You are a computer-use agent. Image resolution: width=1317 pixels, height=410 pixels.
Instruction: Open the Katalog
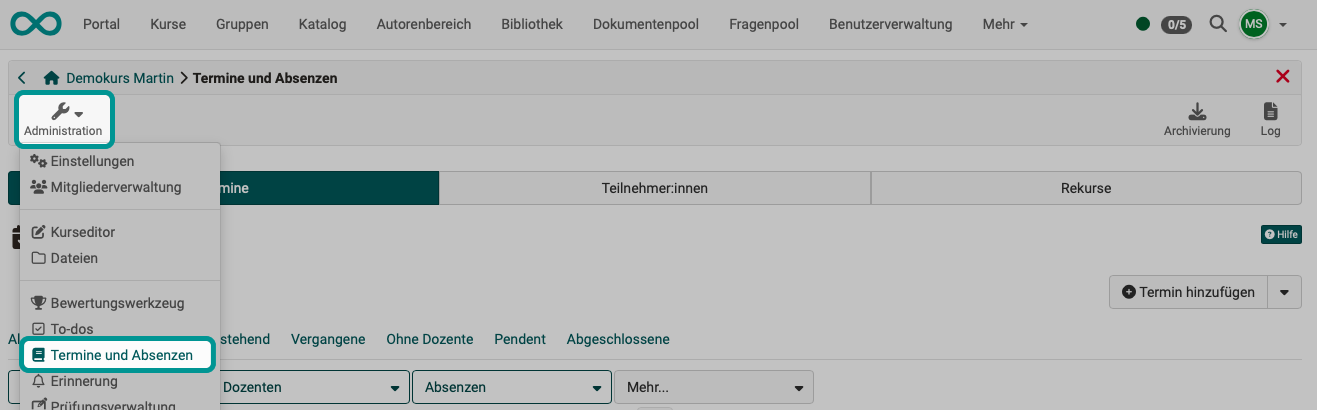[x=322, y=24]
